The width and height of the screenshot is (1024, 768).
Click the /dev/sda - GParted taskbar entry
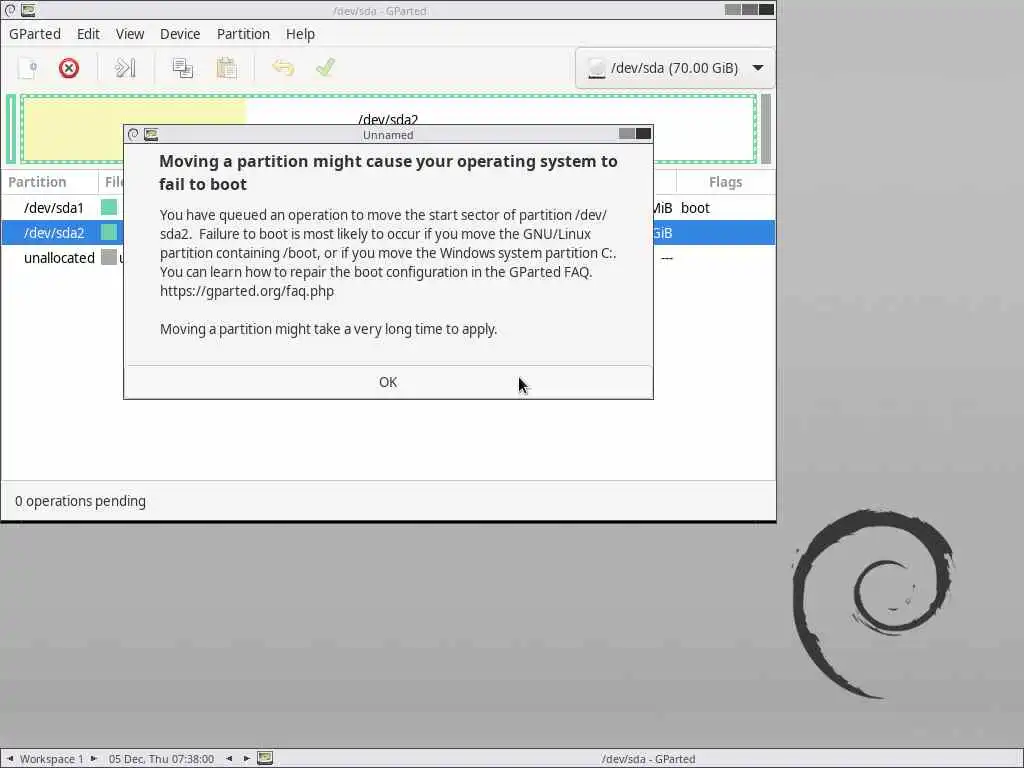click(648, 759)
